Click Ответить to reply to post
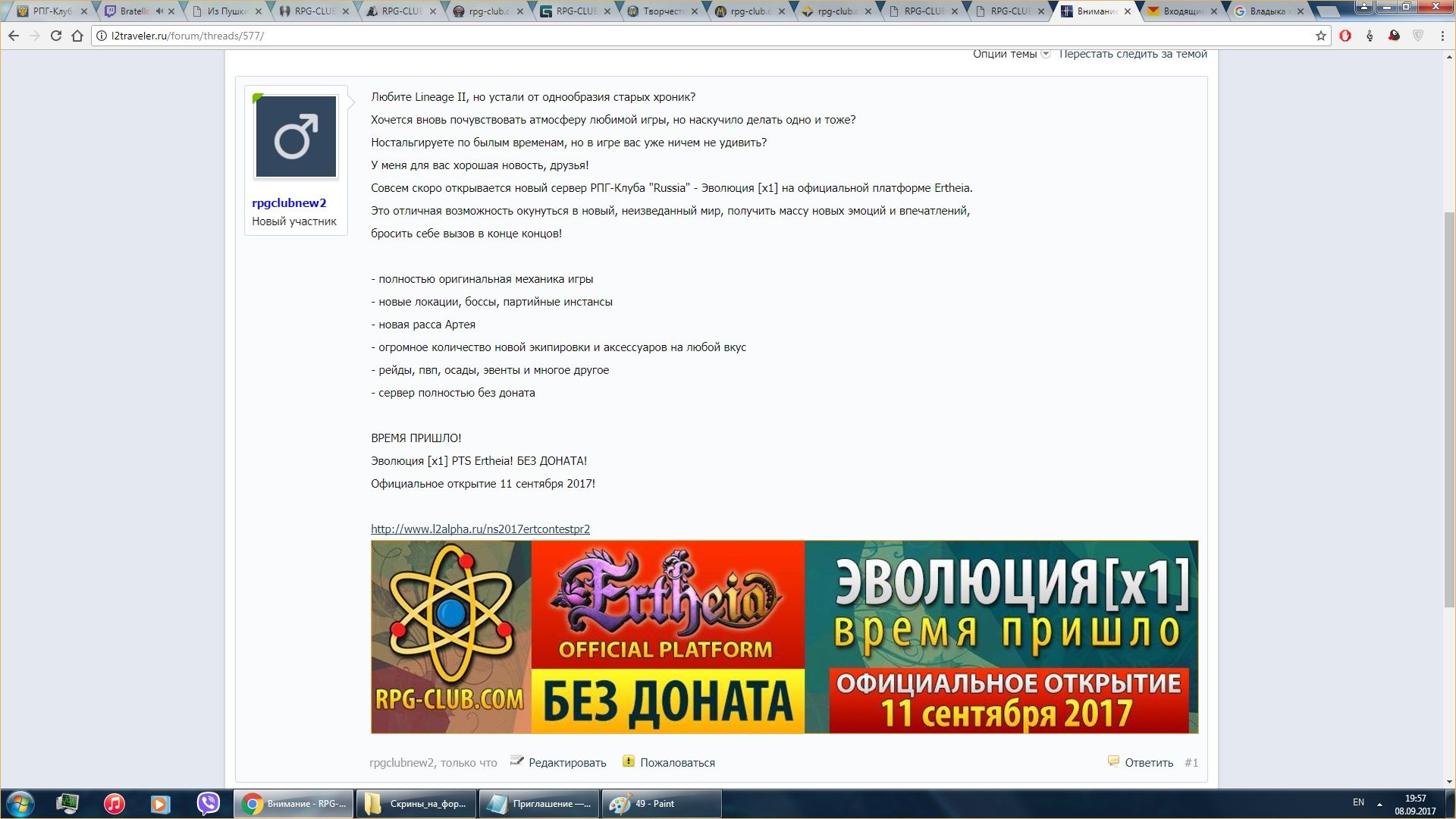Screen dimensions: 1456x819 [x=1149, y=763]
